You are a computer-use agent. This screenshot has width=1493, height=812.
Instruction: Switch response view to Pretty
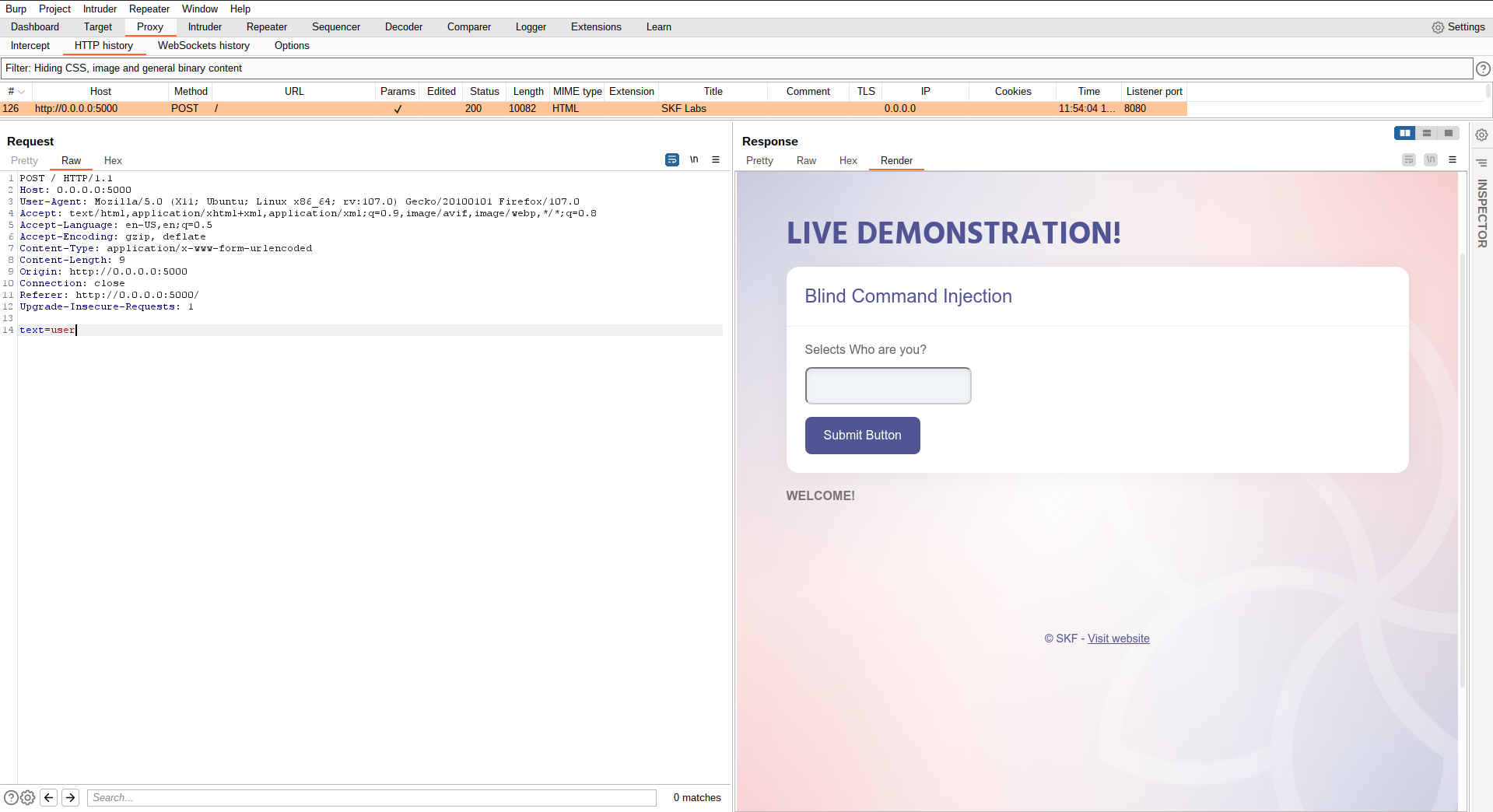pos(759,161)
